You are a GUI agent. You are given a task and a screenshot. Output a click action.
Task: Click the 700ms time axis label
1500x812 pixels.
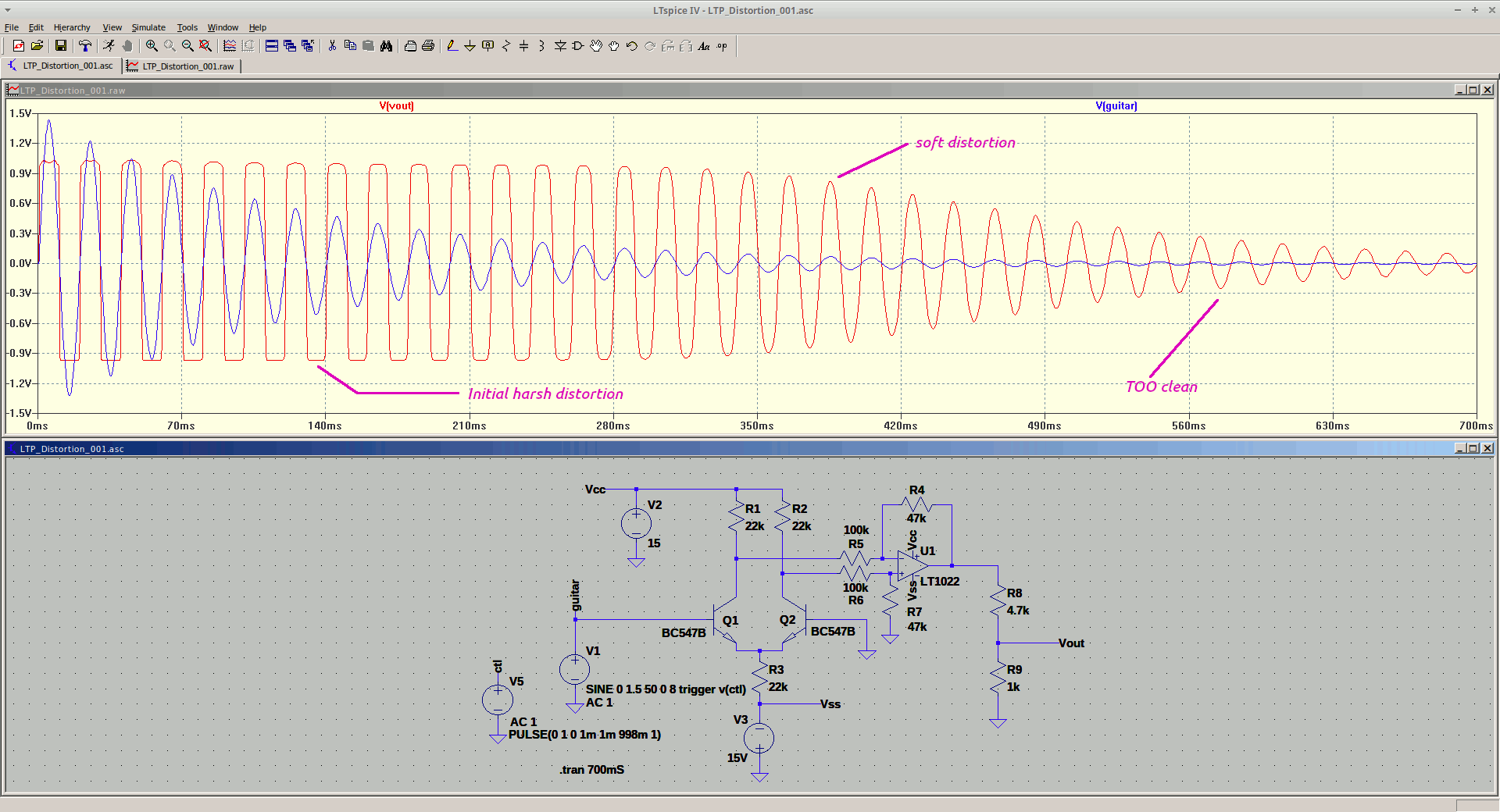click(x=1476, y=426)
